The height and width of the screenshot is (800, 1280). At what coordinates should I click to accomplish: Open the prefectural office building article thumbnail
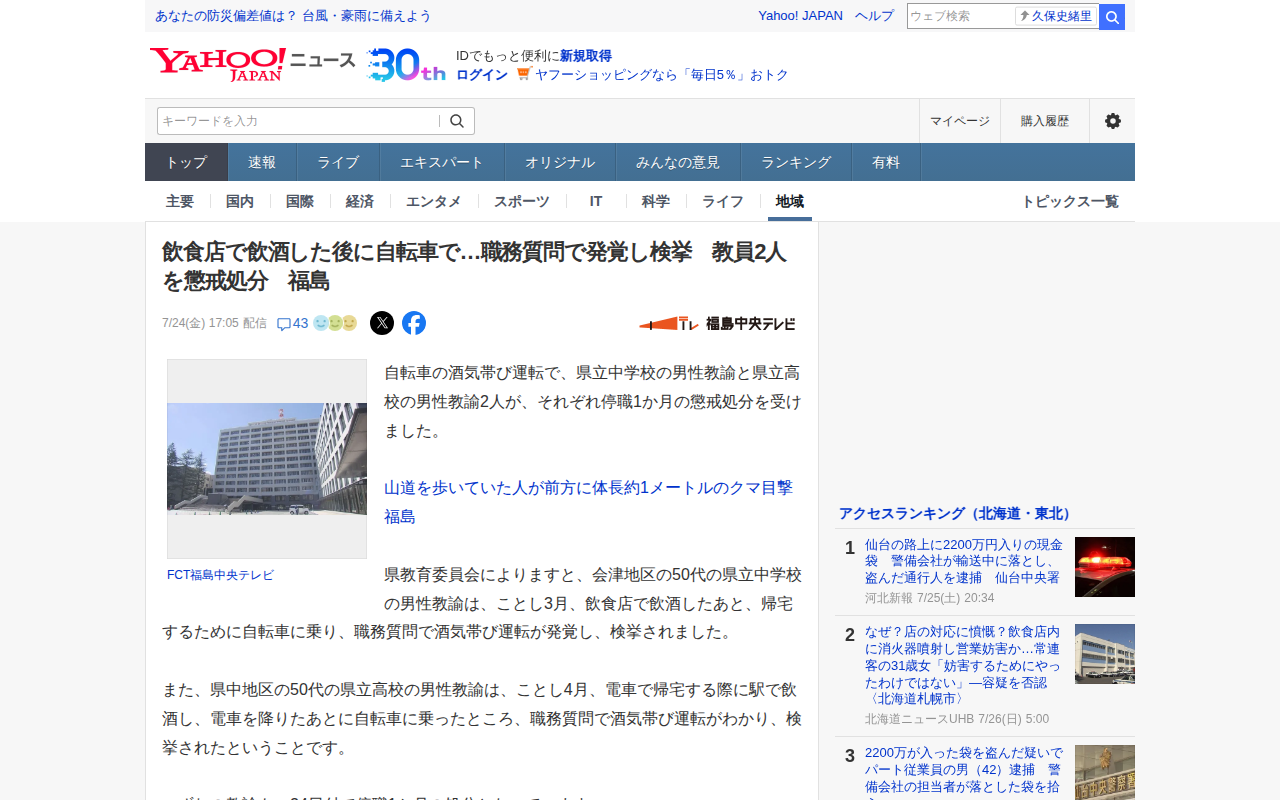click(267, 459)
